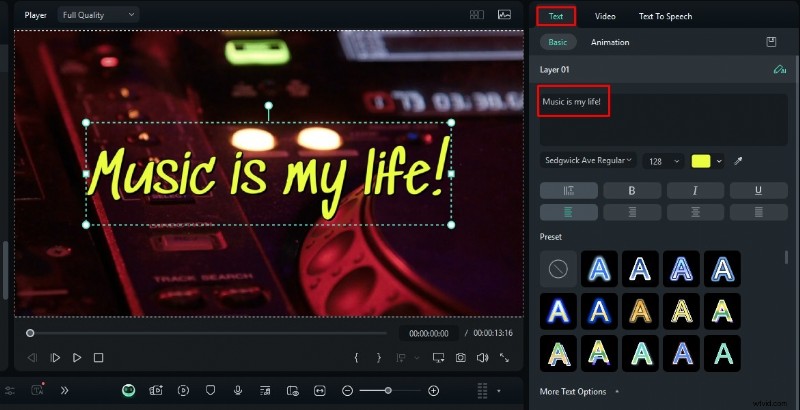The image size is (800, 410).
Task: Open the Sedgwick Ave Regular font dropdown
Action: (x=589, y=161)
